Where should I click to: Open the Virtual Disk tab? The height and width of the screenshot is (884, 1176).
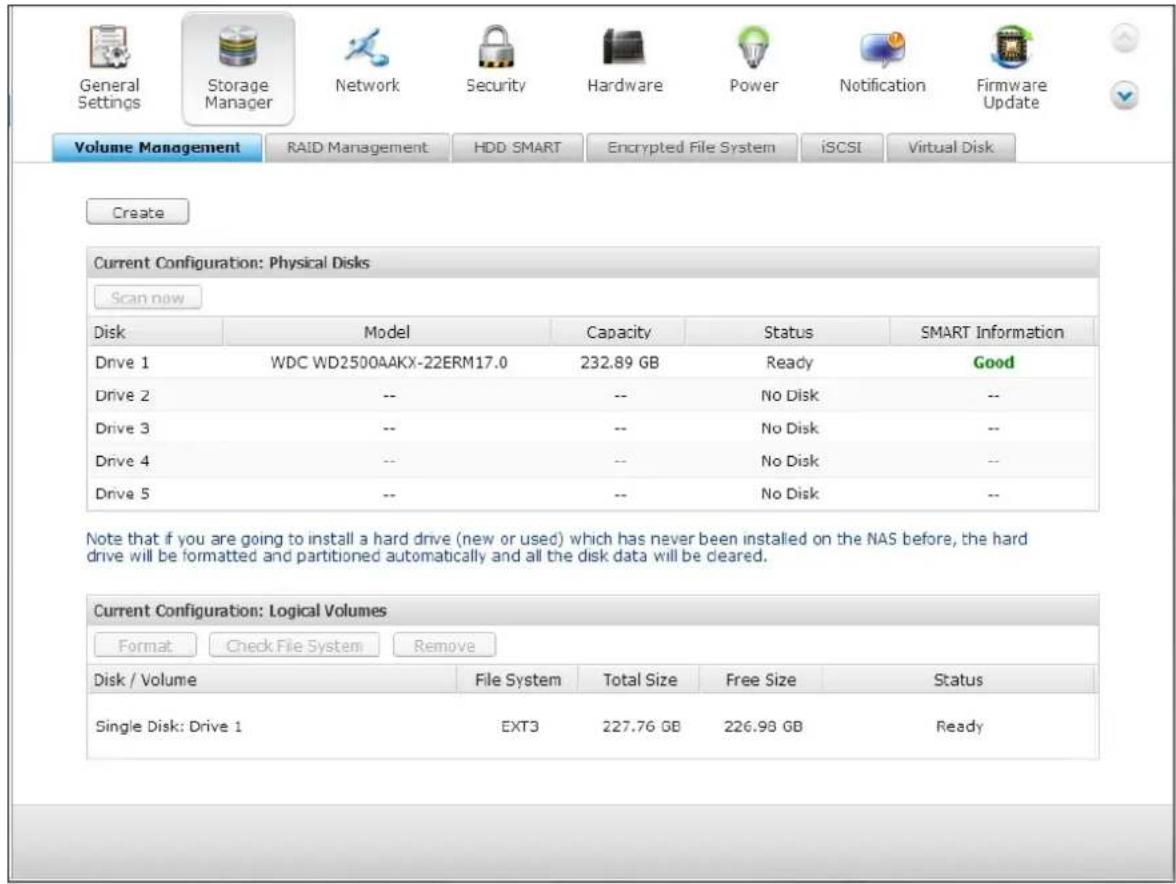[951, 148]
